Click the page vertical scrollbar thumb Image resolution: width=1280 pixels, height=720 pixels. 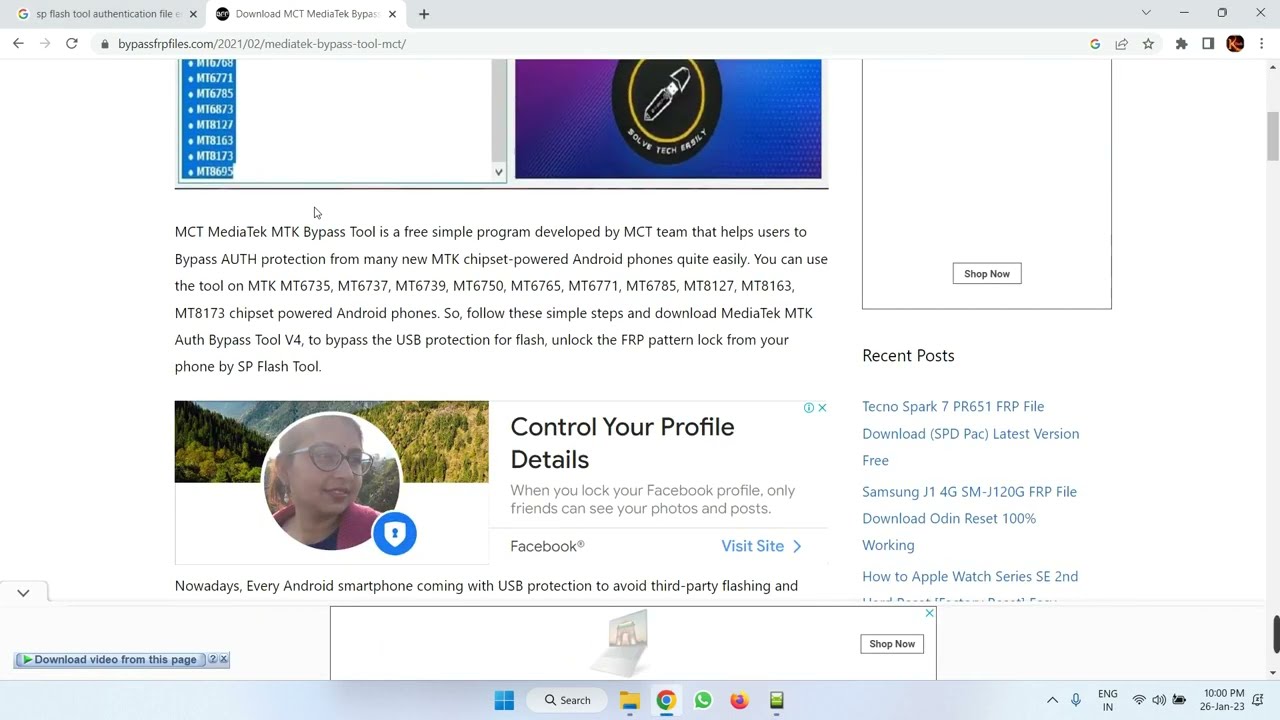[x=1273, y=136]
